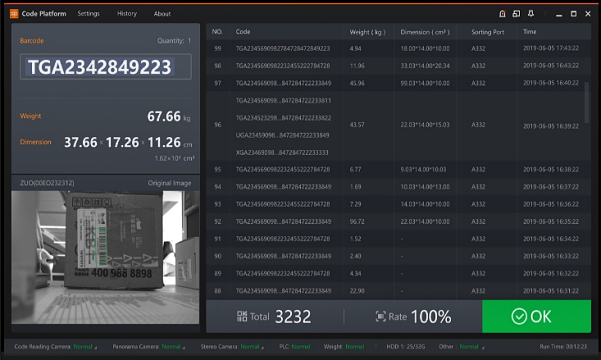
Task: Click the window layout switch icon
Action: [x=516, y=14]
